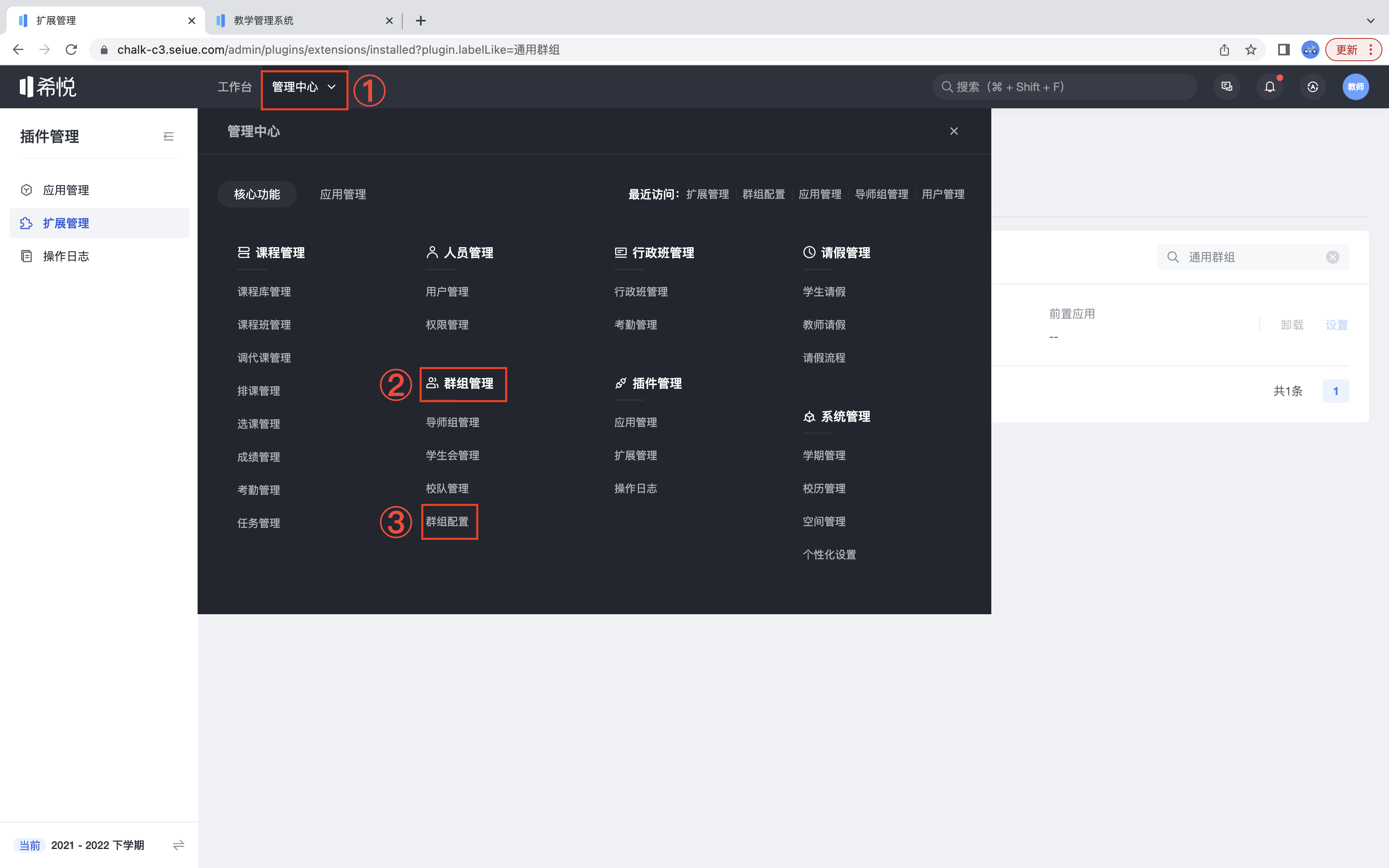This screenshot has width=1389, height=868.
Task: Open 用户管理 under 人员管理
Action: click(x=447, y=292)
